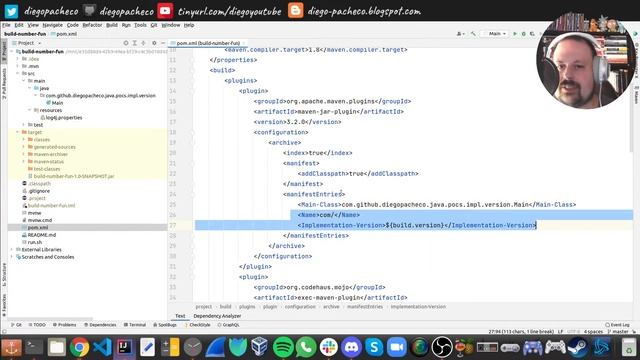This screenshot has width=640, height=360.
Task: Hide the Project panel with minus icon
Action: 163,43
